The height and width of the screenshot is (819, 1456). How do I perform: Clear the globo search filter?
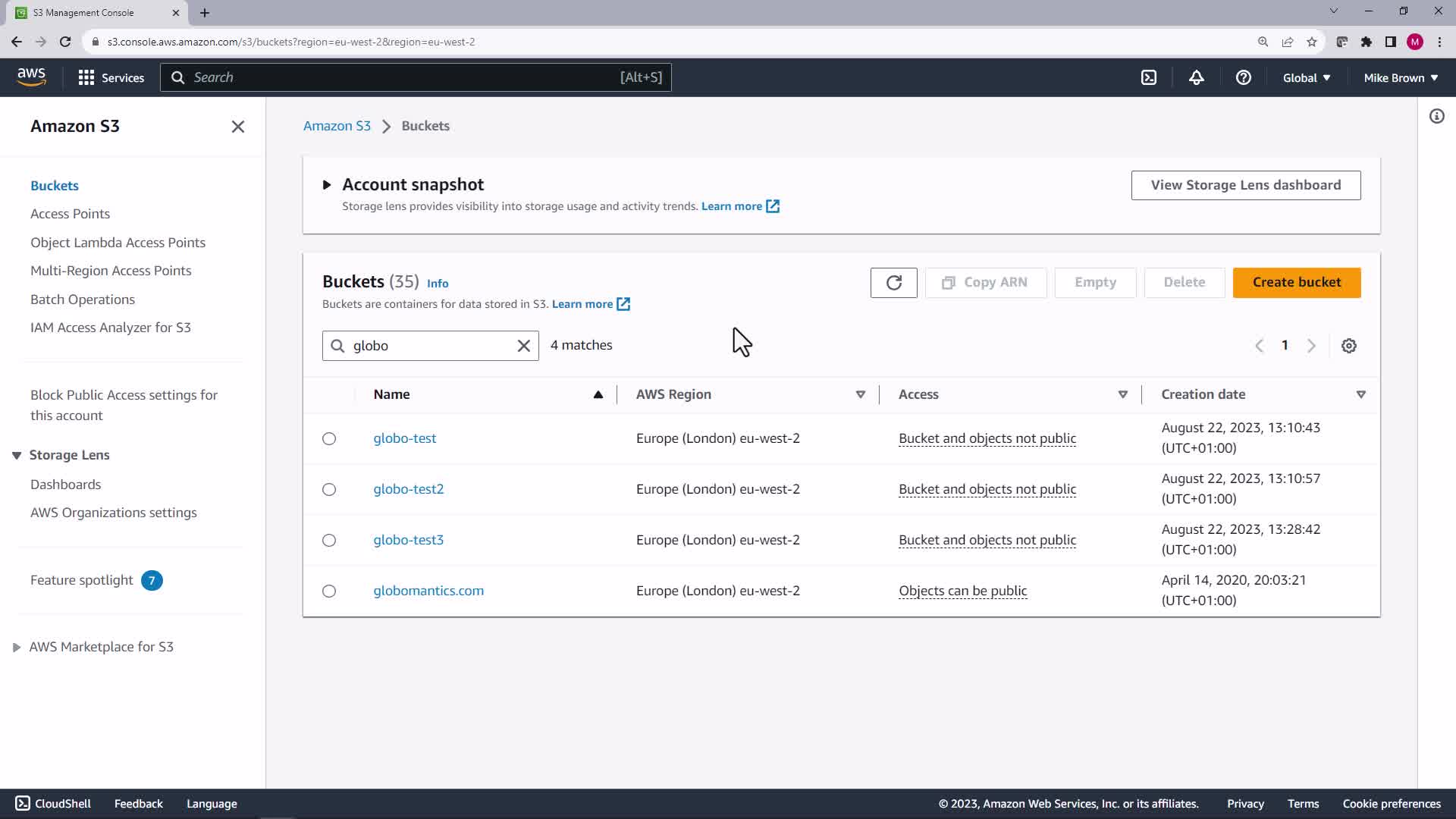tap(523, 346)
